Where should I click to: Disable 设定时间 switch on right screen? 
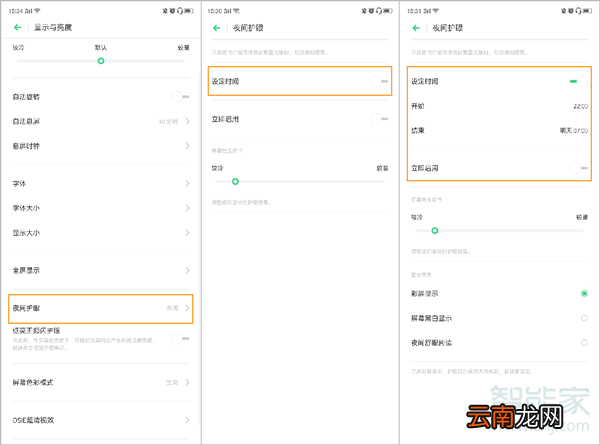pyautogui.click(x=579, y=81)
